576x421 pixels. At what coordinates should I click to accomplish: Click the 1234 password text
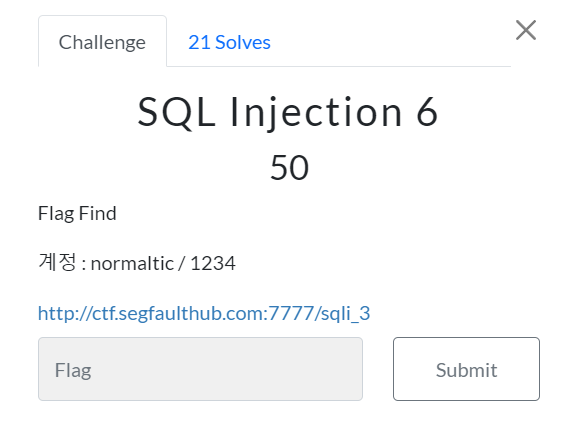[213, 263]
